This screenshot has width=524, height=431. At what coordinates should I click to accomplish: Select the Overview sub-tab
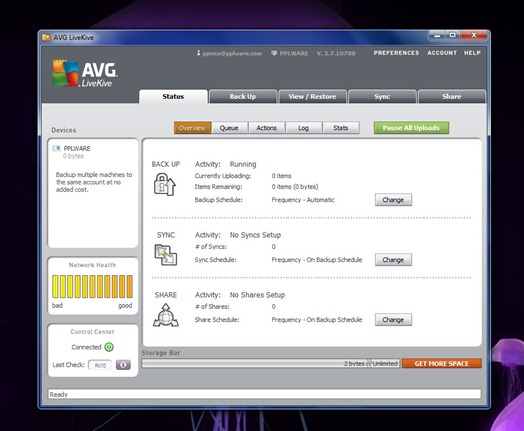[192, 128]
